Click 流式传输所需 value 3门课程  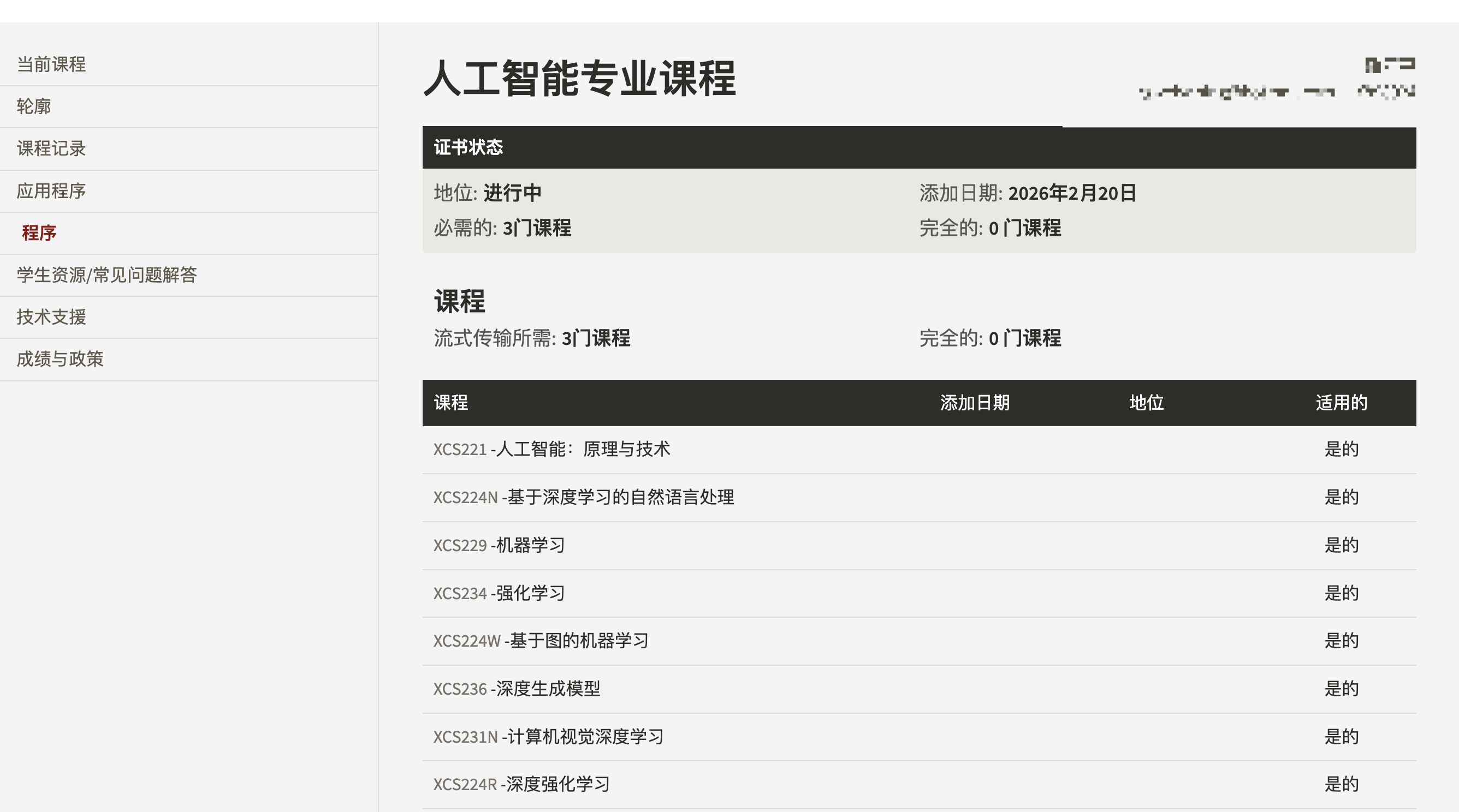pyautogui.click(x=596, y=338)
